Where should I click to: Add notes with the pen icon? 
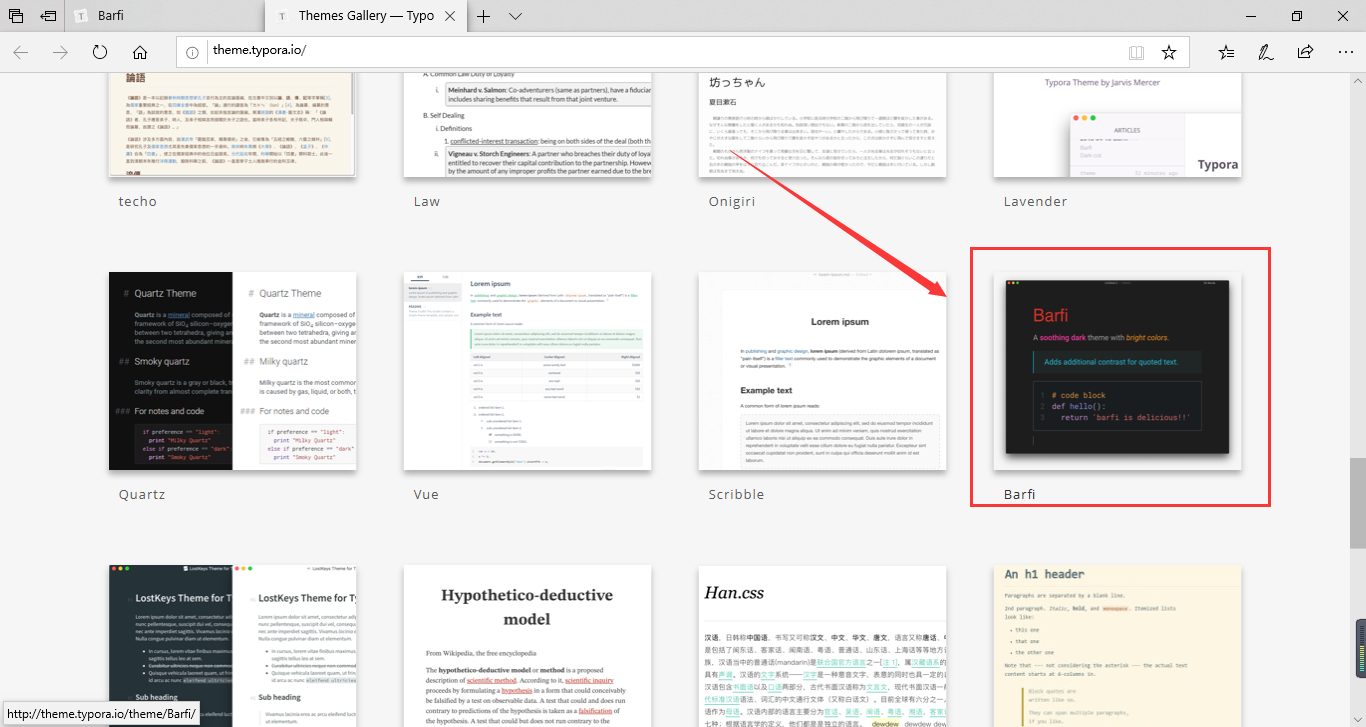pyautogui.click(x=1266, y=52)
